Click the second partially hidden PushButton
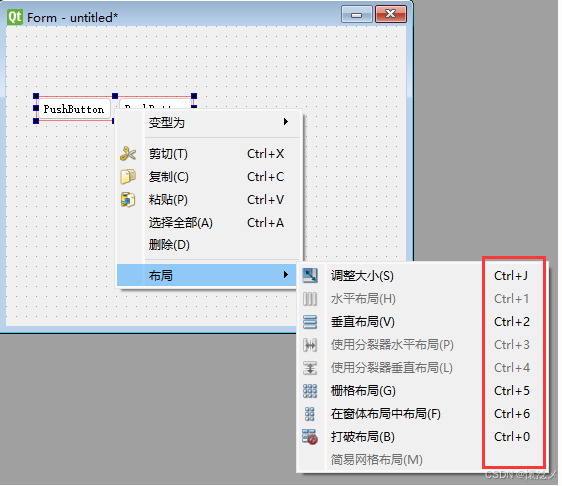 (155, 104)
